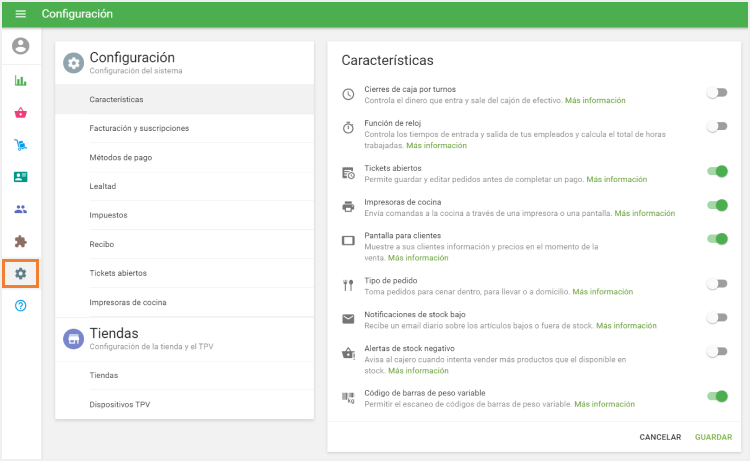The image size is (750, 461).
Task: Follow Más información link for Pantalla para clientes
Action: (418, 258)
